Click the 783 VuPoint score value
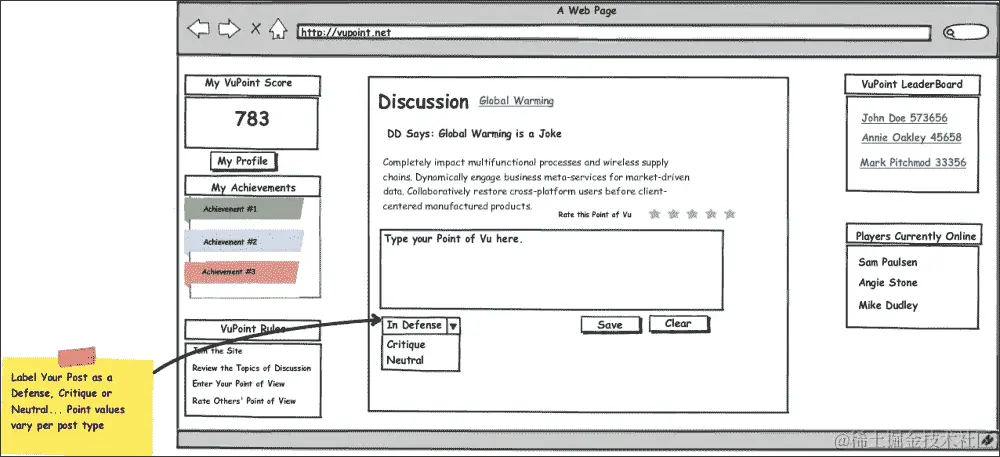 252,119
